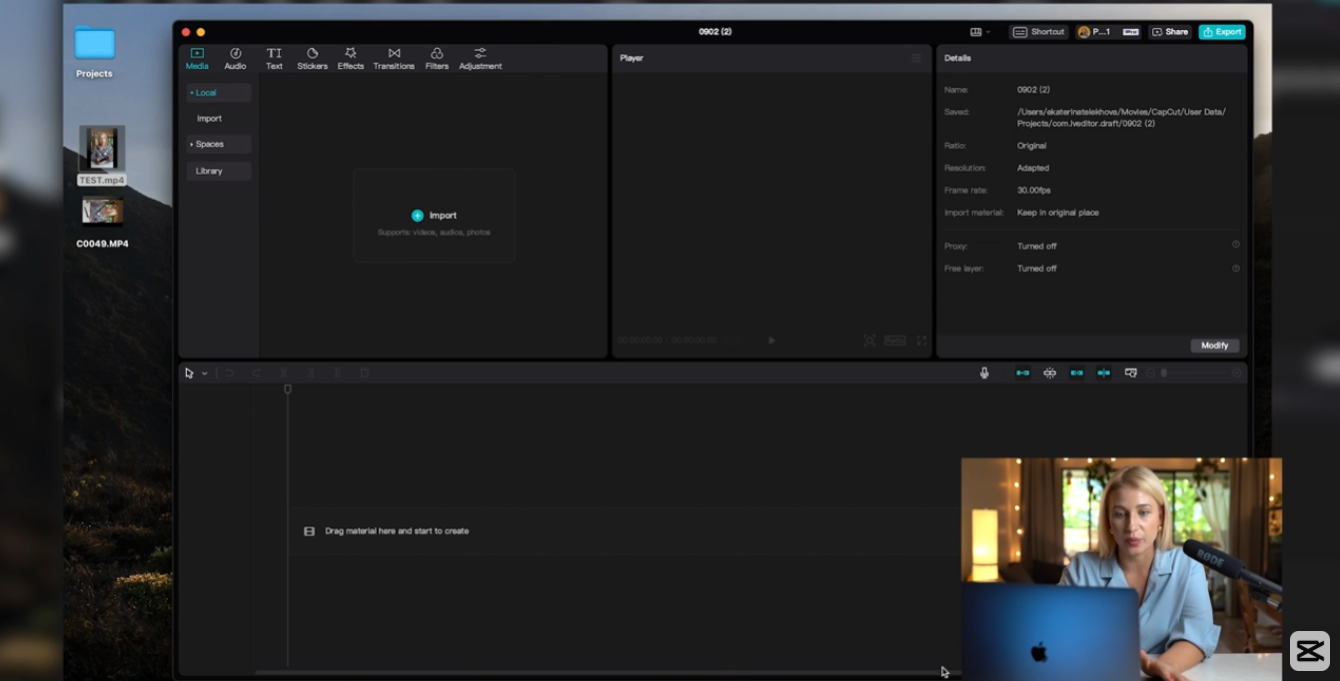The height and width of the screenshot is (681, 1340).
Task: Click the Free layer 'Turned off' value
Action: pyautogui.click(x=1037, y=268)
